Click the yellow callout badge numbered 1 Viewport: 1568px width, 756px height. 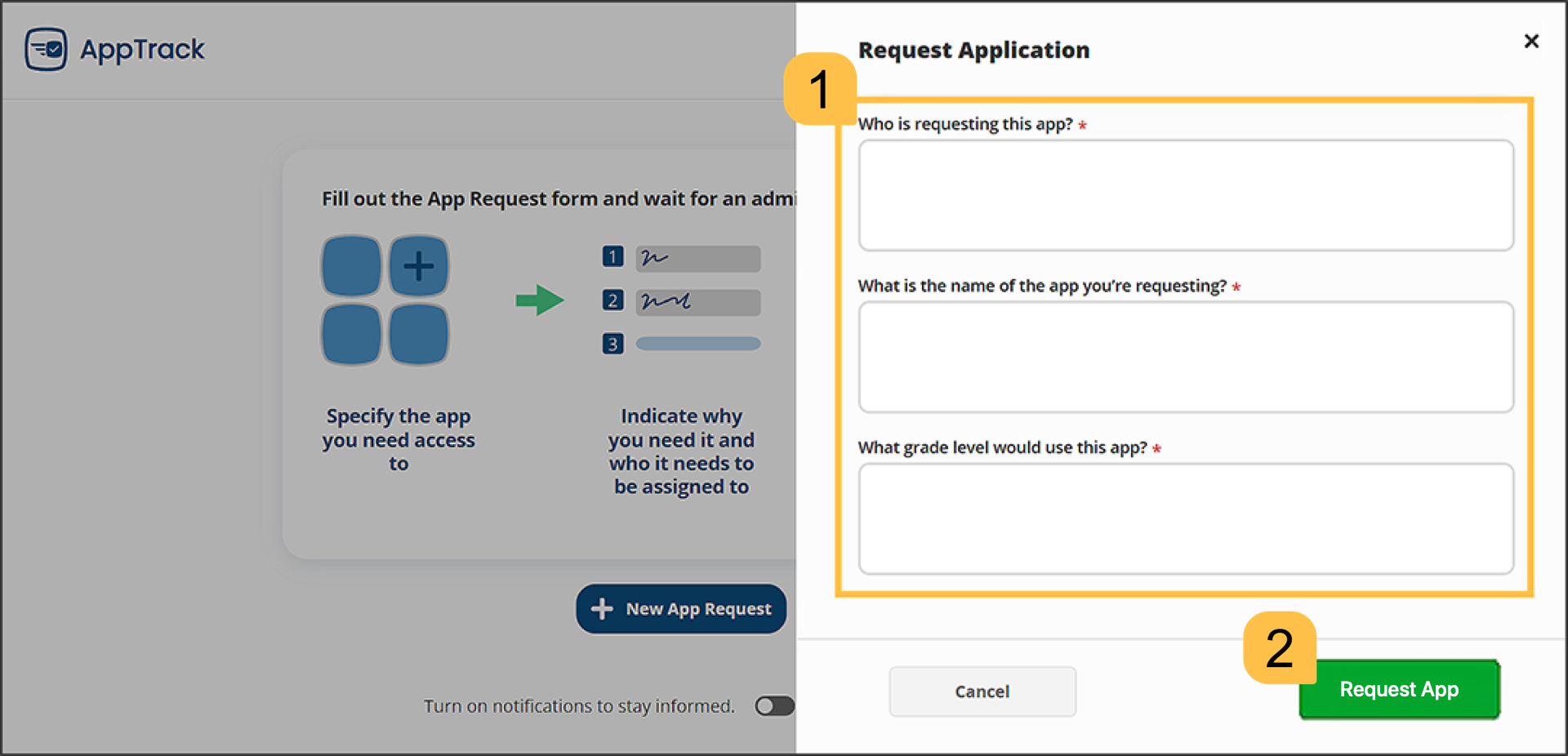[819, 89]
